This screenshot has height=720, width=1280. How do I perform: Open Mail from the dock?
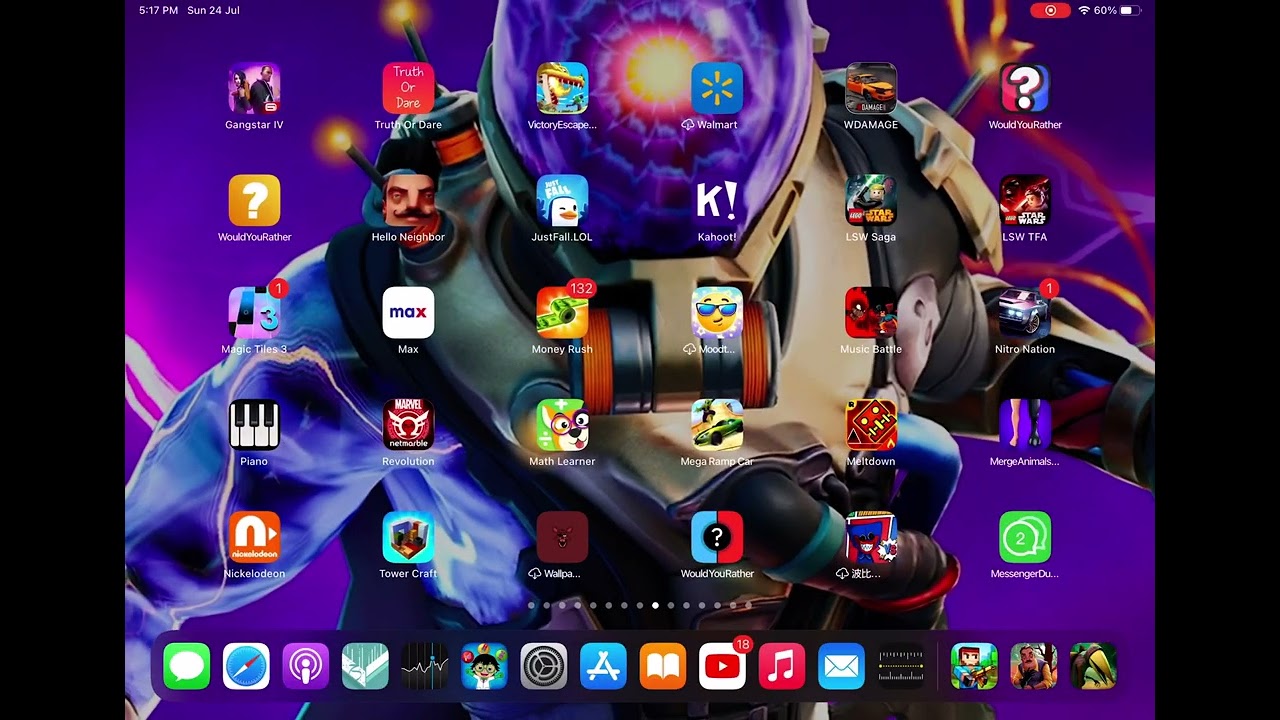coord(841,666)
